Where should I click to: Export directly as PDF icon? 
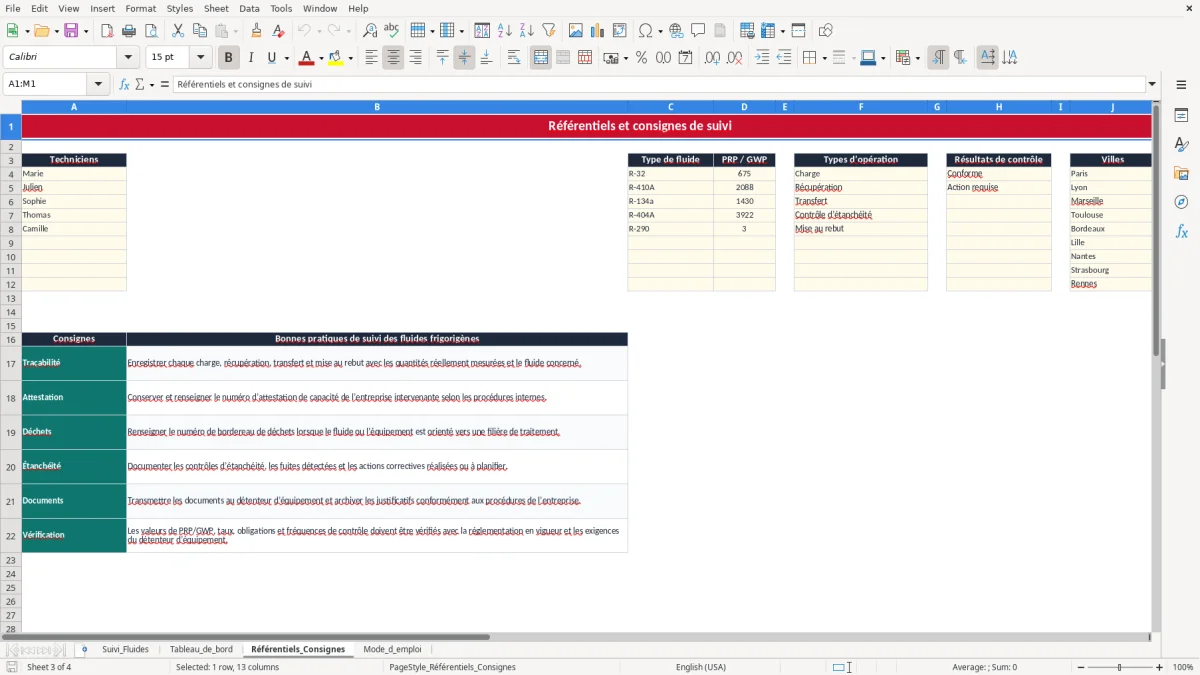tap(107, 31)
